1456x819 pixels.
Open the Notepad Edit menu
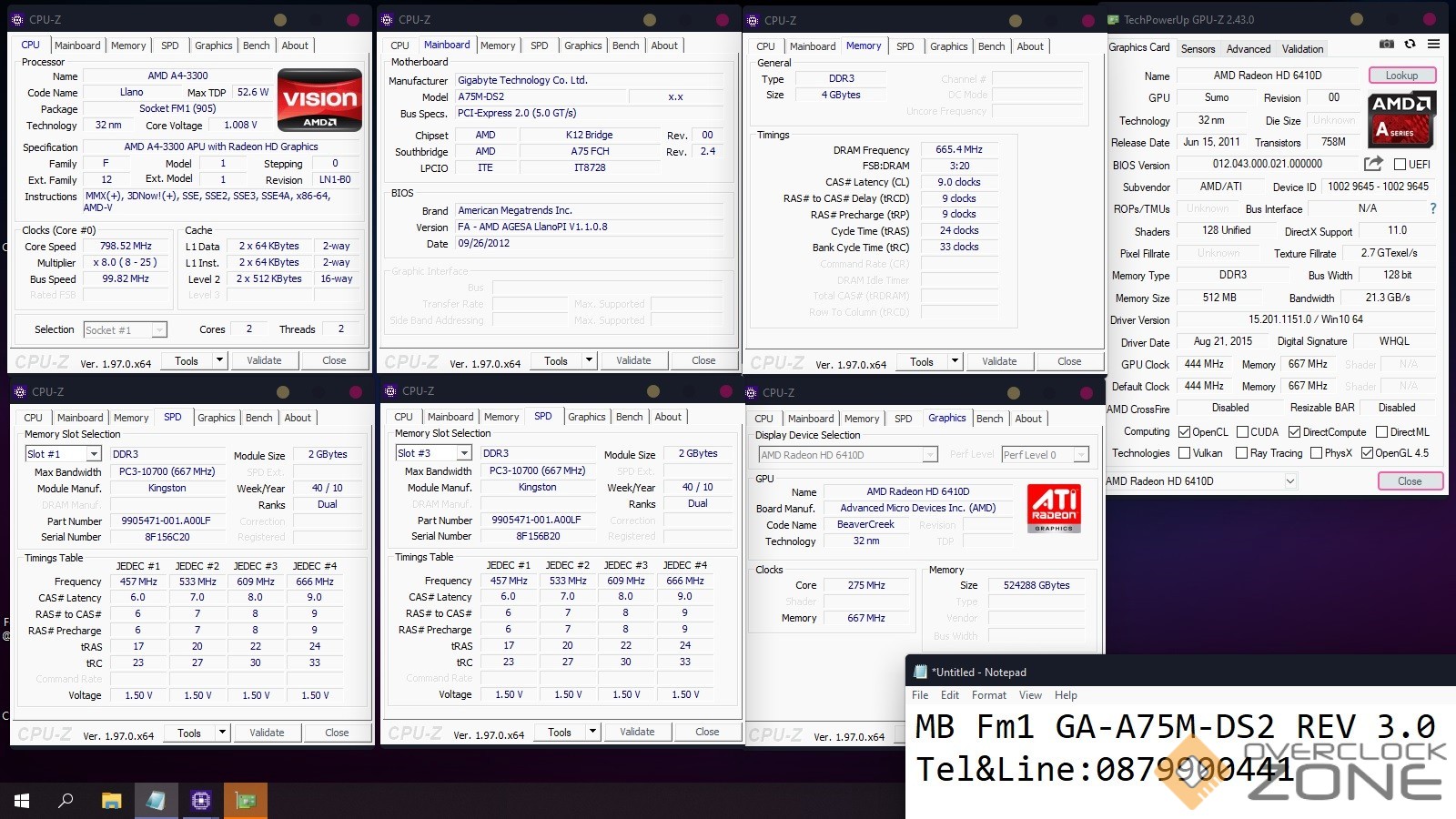[x=950, y=695]
